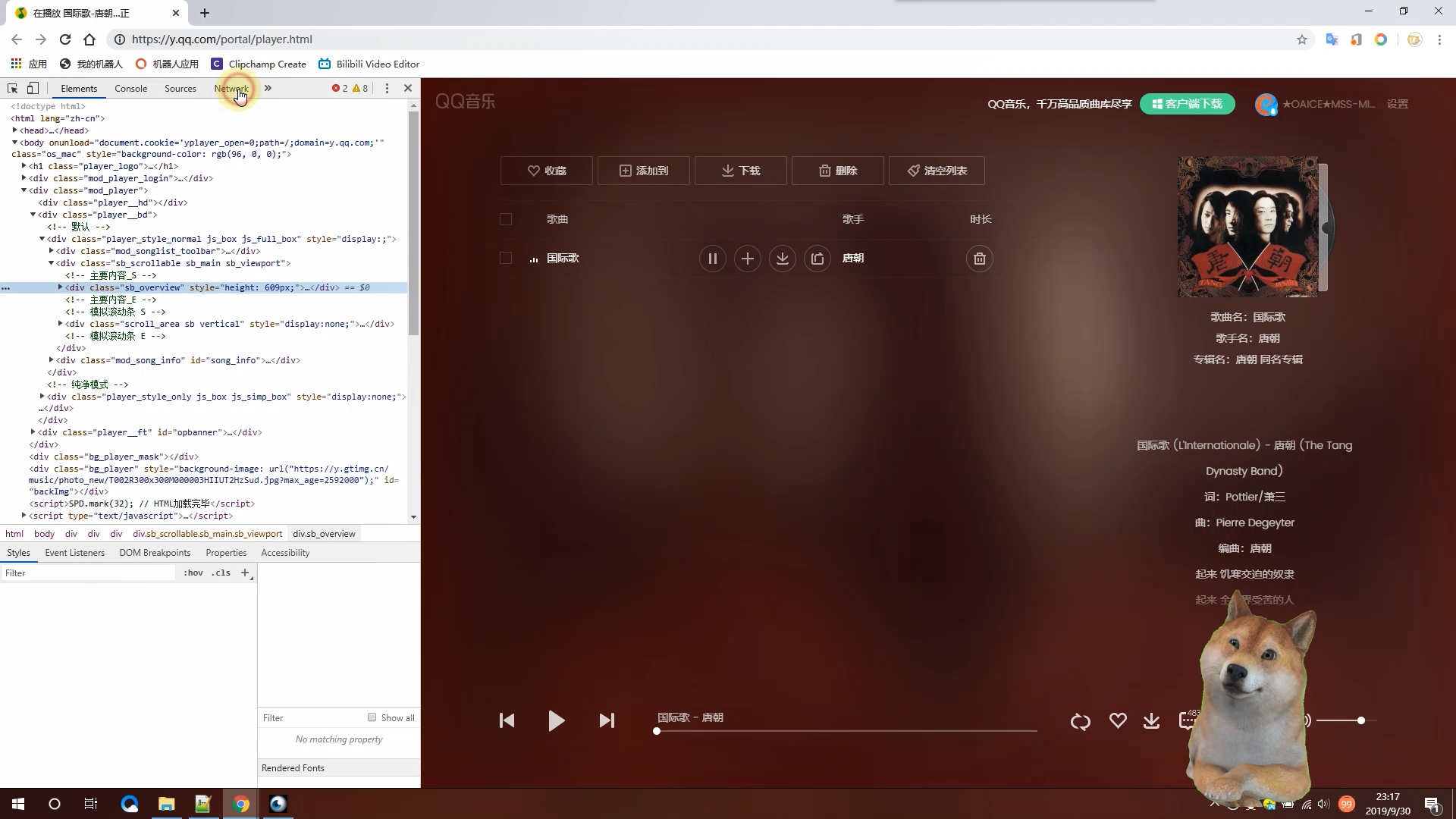Delete the song using the row's trash icon
The width and height of the screenshot is (1456, 819).
979,259
